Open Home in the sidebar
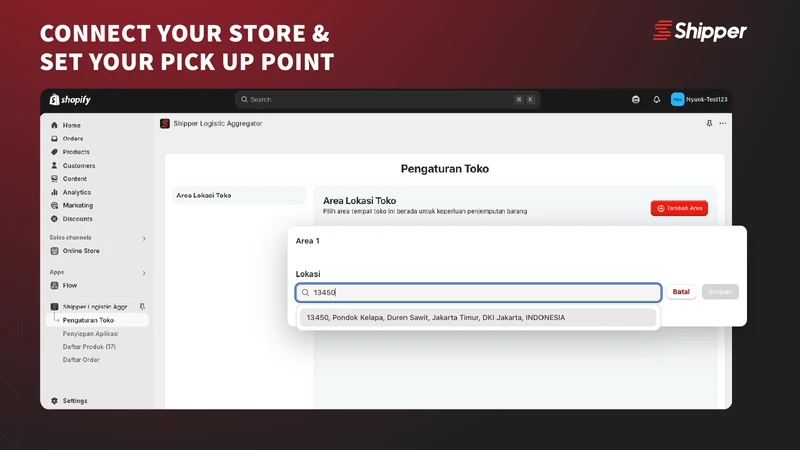This screenshot has width=800, height=450. pos(71,125)
